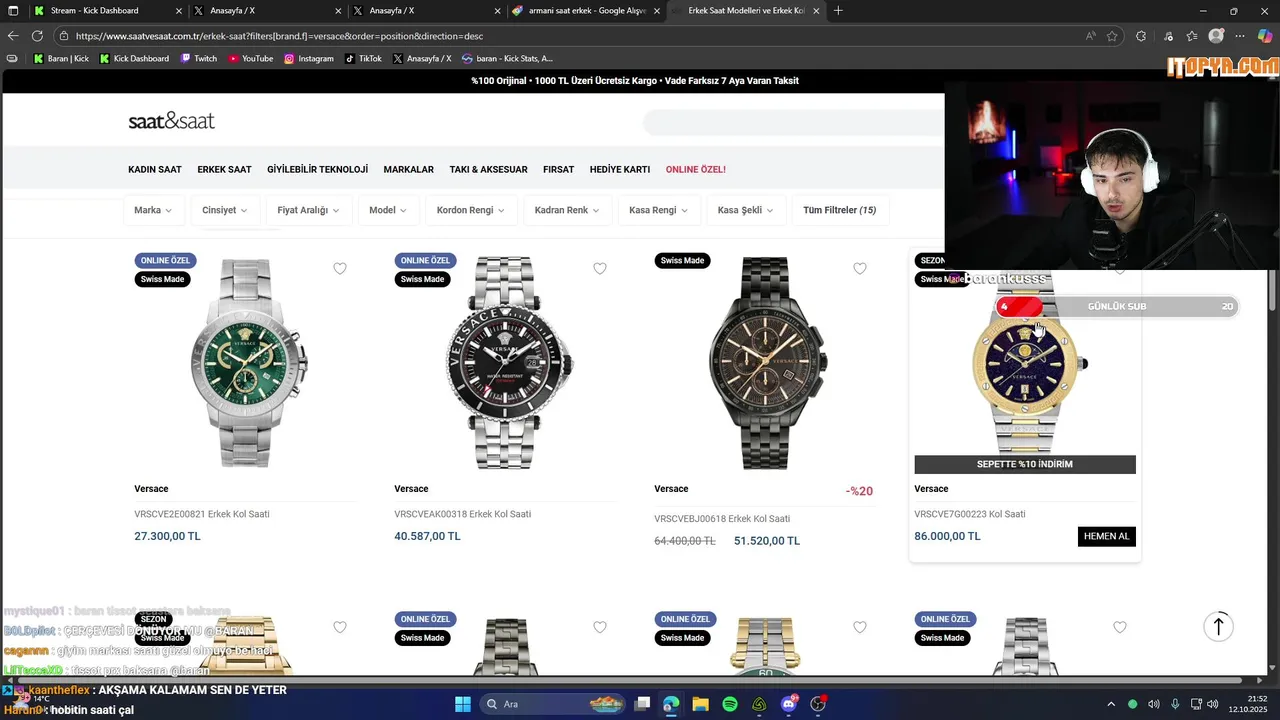The width and height of the screenshot is (1280, 720).
Task: Click the saat&saat site logo
Action: (x=171, y=121)
